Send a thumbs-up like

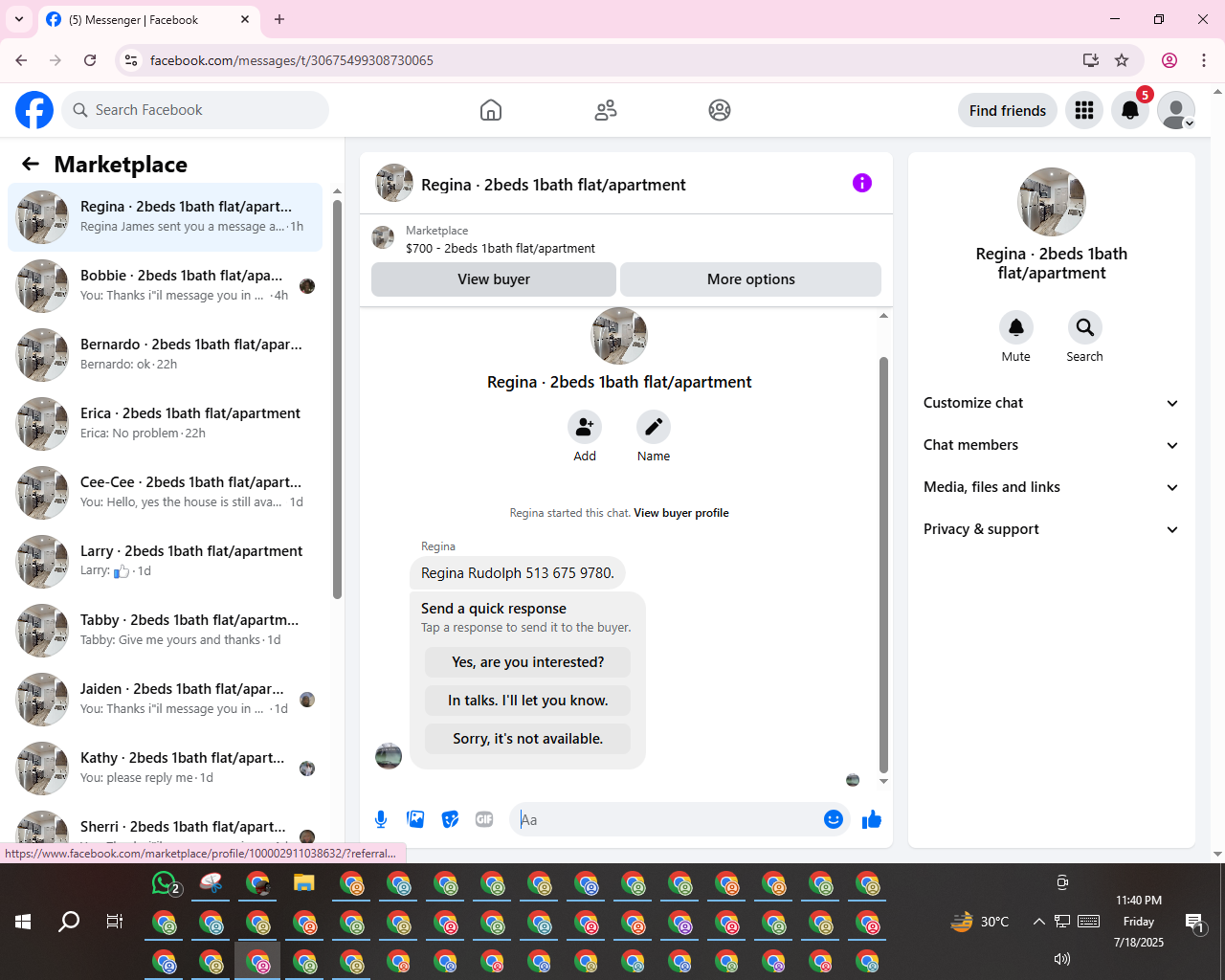coord(872,819)
